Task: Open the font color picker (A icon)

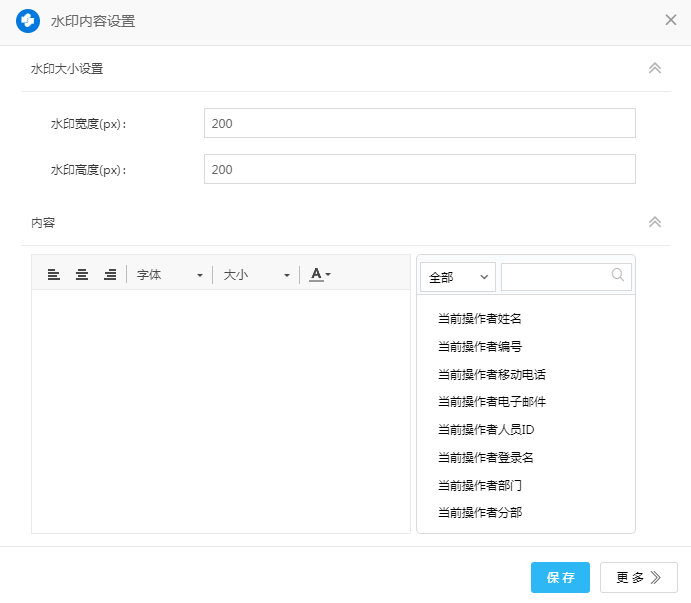Action: pos(319,274)
